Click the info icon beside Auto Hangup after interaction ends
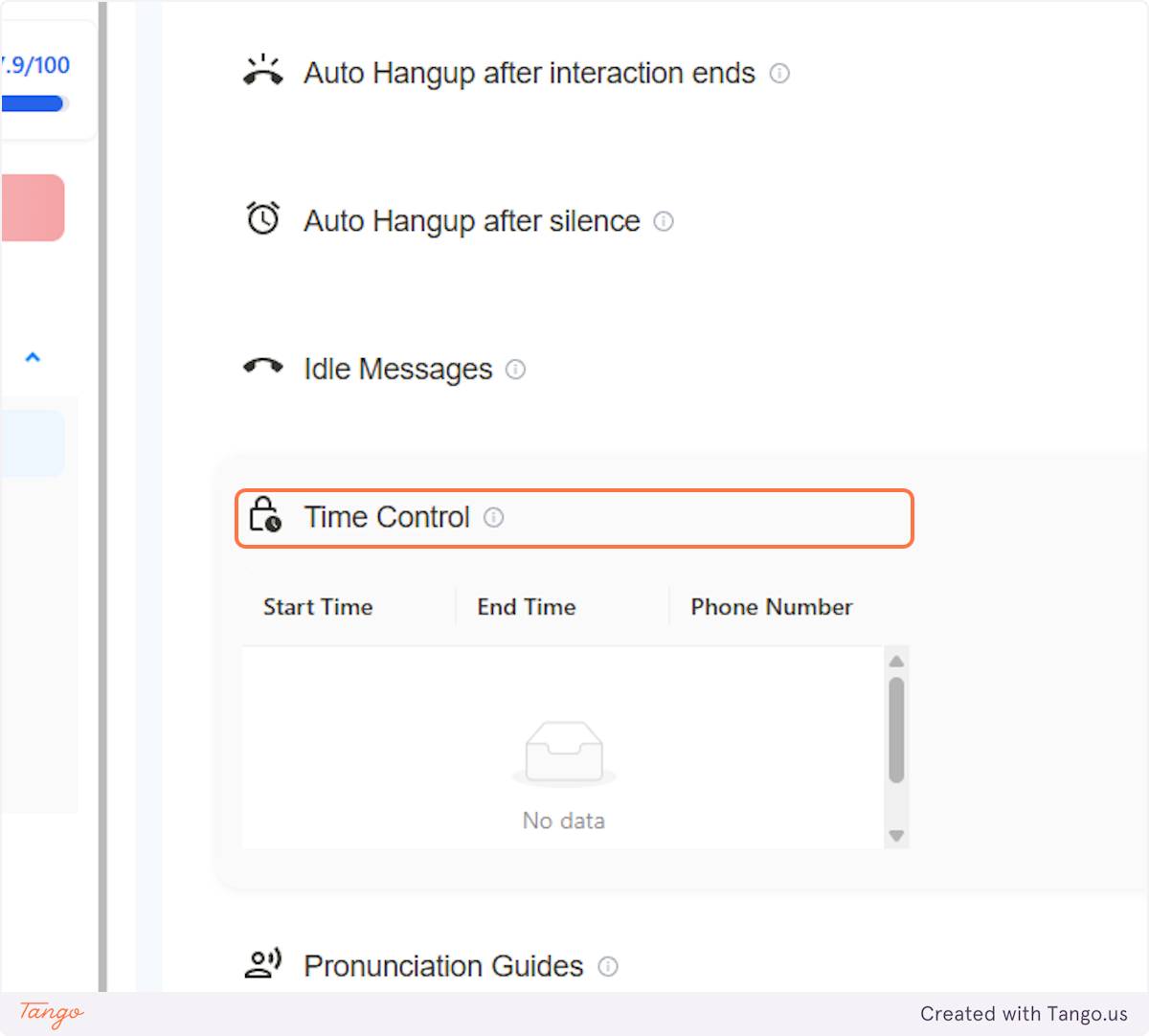Viewport: 1149px width, 1036px height. click(x=779, y=74)
